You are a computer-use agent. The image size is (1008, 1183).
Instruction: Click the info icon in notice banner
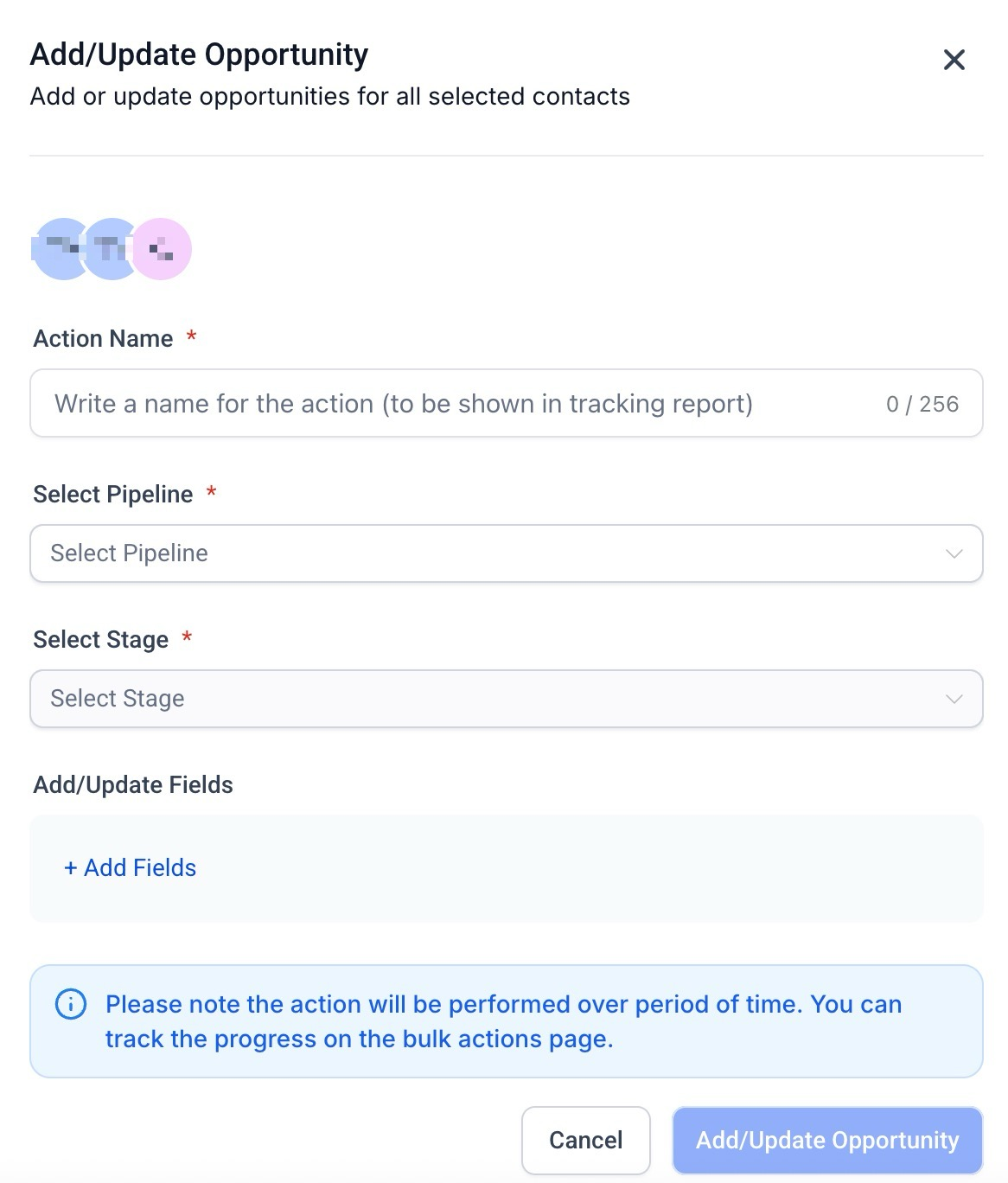pyautogui.click(x=71, y=1004)
